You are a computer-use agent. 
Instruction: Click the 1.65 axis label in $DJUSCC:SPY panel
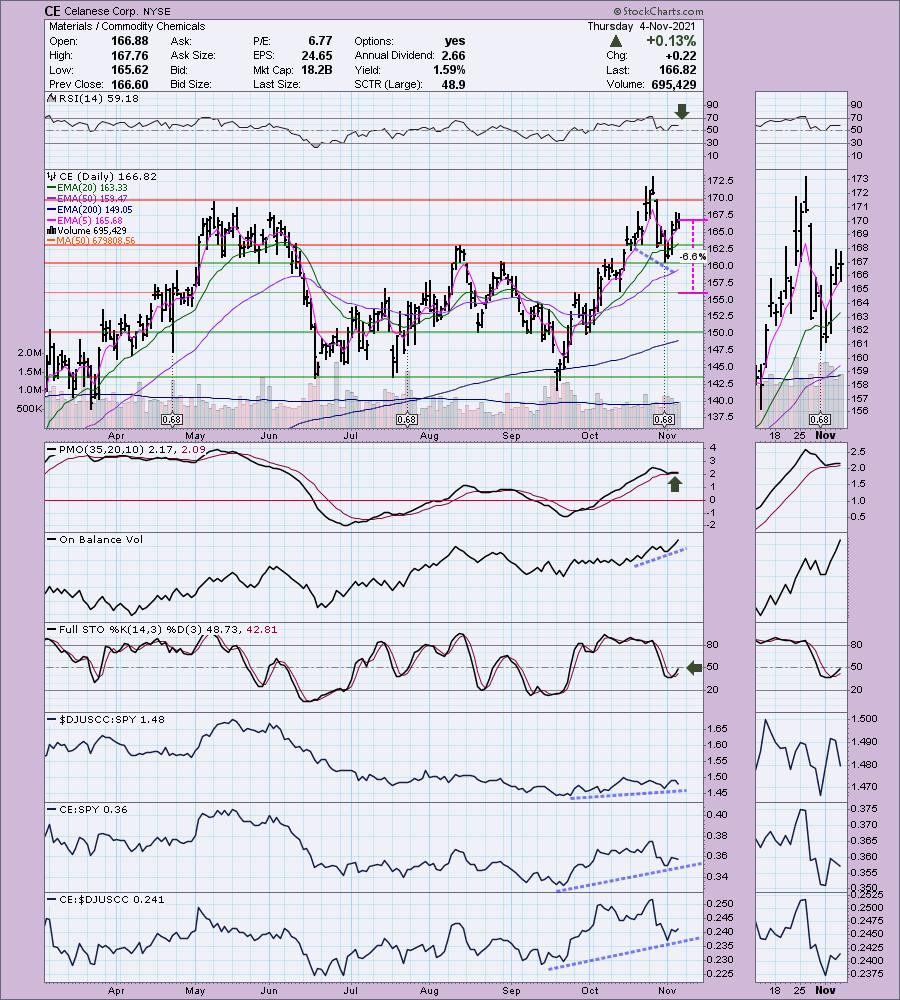[x=717, y=728]
